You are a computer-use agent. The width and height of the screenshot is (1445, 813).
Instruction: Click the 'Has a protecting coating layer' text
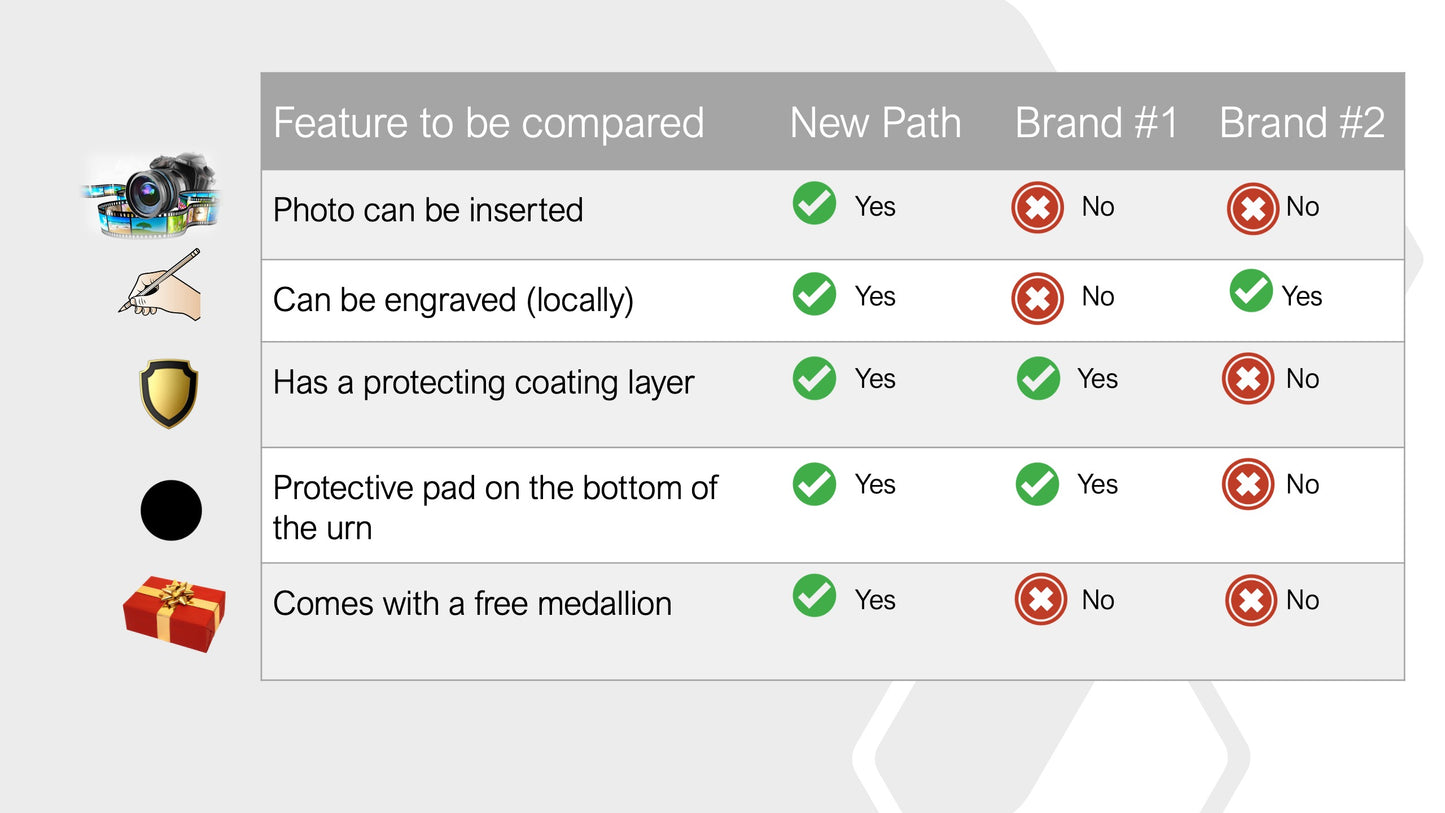483,382
